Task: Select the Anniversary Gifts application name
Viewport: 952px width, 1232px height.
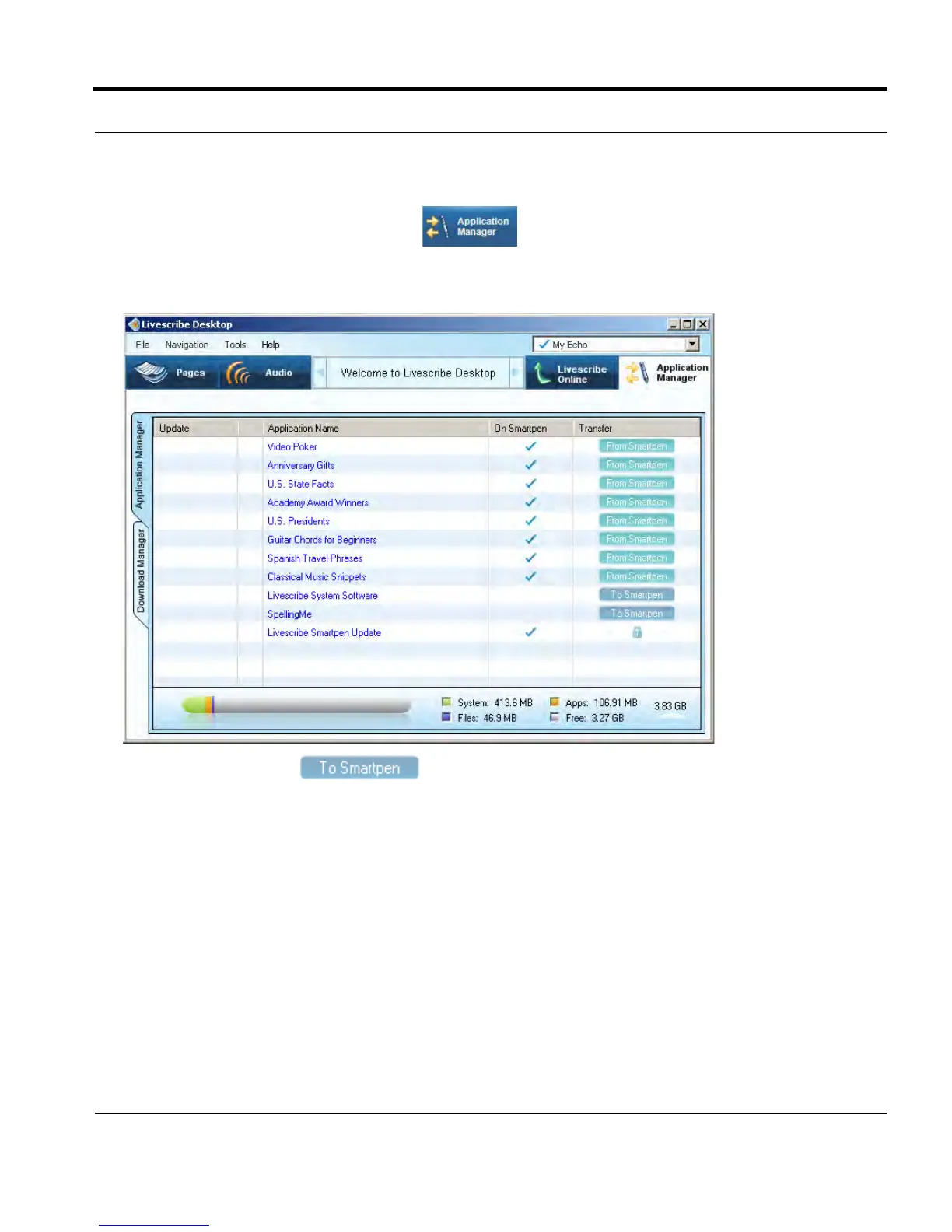Action: pyautogui.click(x=301, y=465)
